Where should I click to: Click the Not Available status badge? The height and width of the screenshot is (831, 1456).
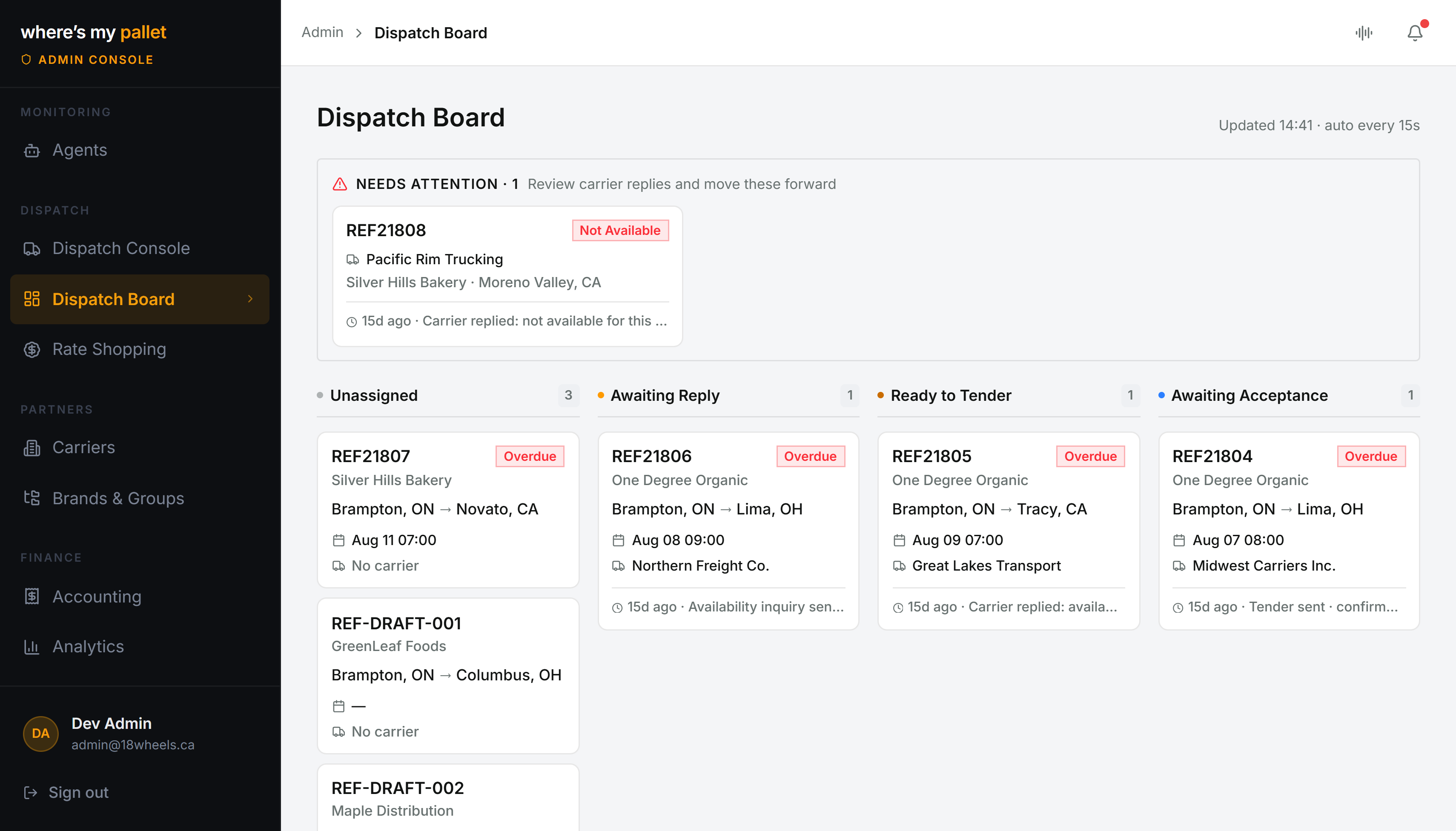[x=620, y=231]
